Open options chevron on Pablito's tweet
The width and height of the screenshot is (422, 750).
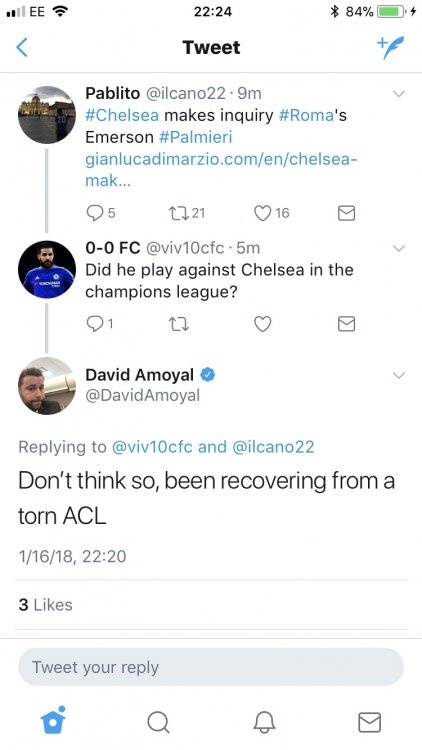coord(399,94)
